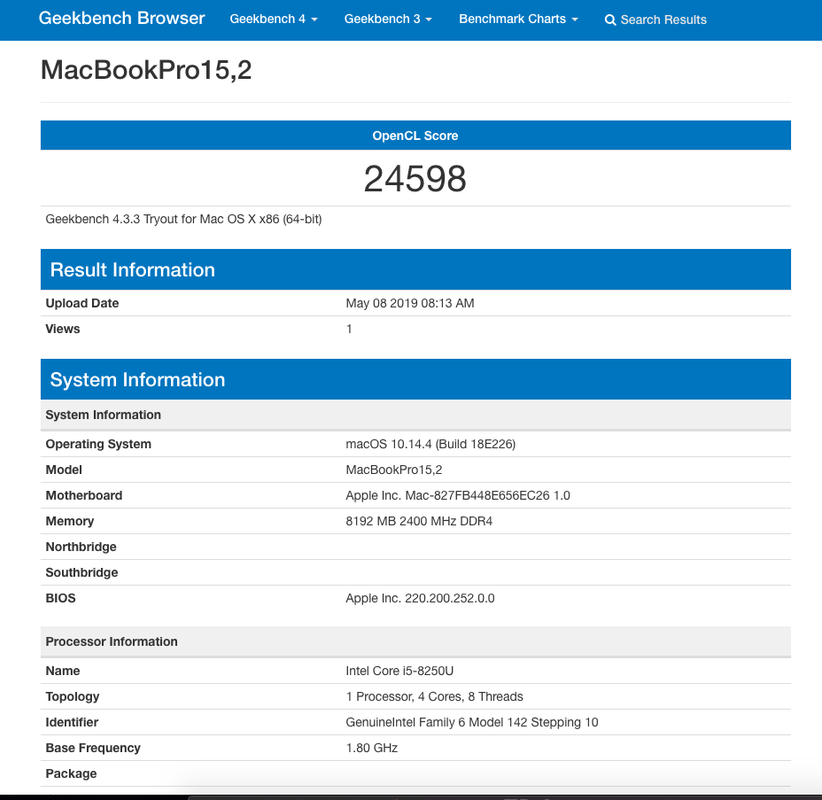Select the MacBookPro15,2 page title

146,70
